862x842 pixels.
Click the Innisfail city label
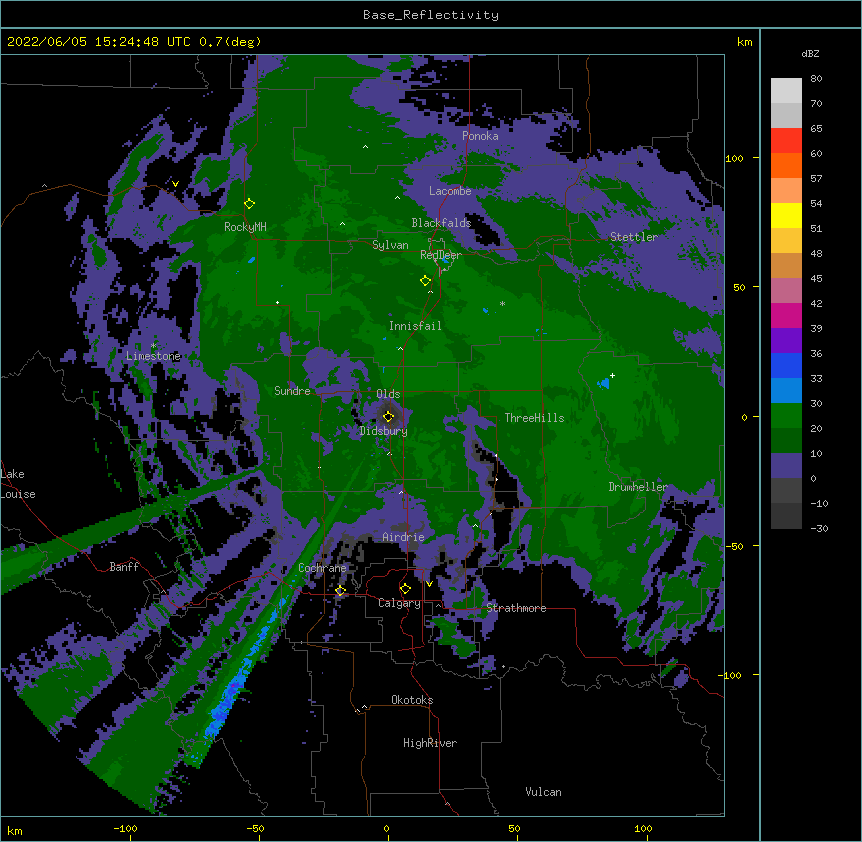pyautogui.click(x=415, y=326)
